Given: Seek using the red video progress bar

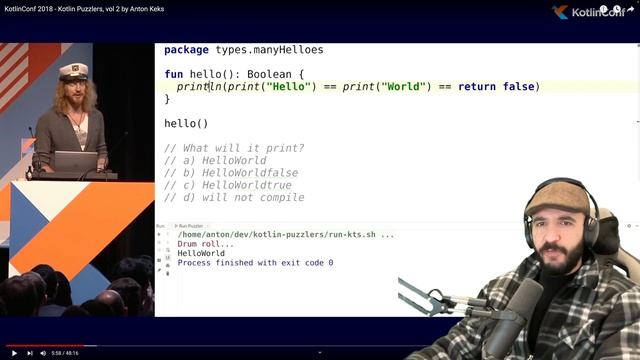Looking at the screenshot, I should [x=45, y=345].
